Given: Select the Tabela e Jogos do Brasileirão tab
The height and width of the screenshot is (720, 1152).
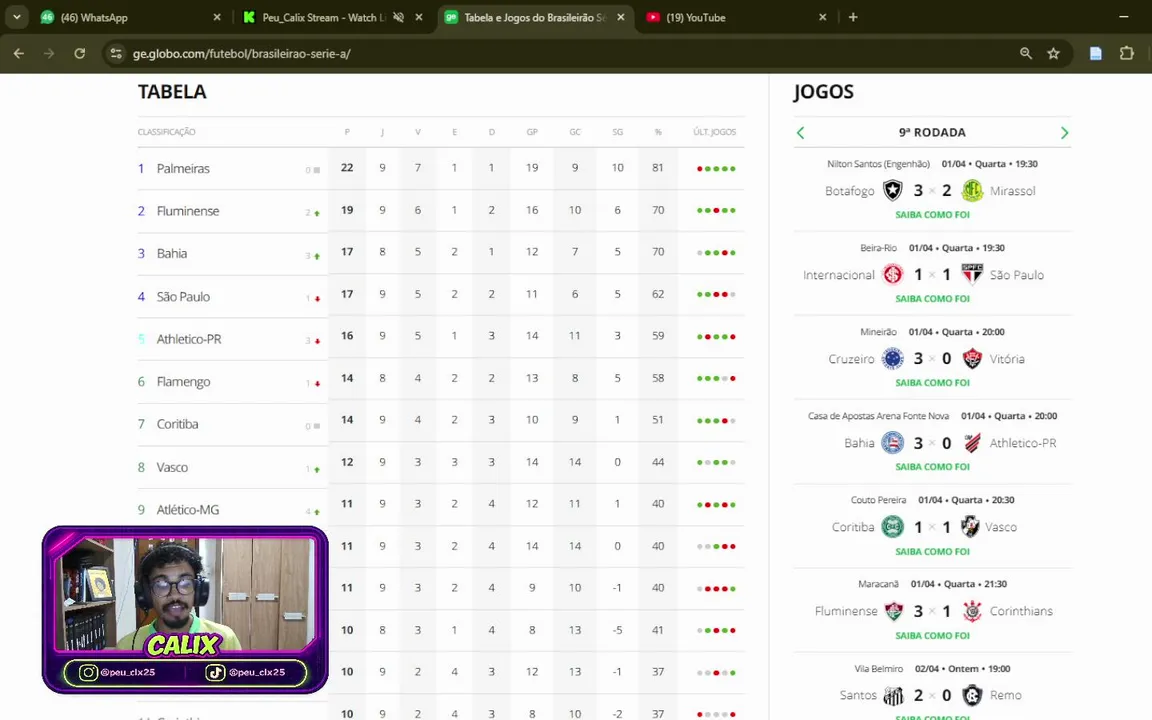Looking at the screenshot, I should [x=534, y=17].
